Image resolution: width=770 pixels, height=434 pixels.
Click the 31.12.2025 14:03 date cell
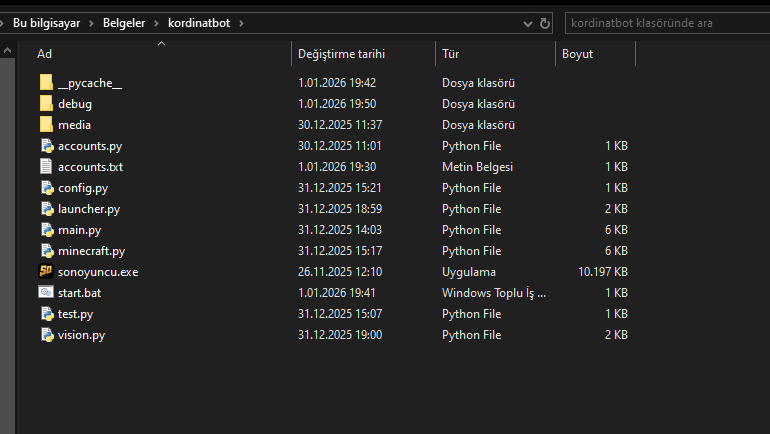[x=340, y=230]
